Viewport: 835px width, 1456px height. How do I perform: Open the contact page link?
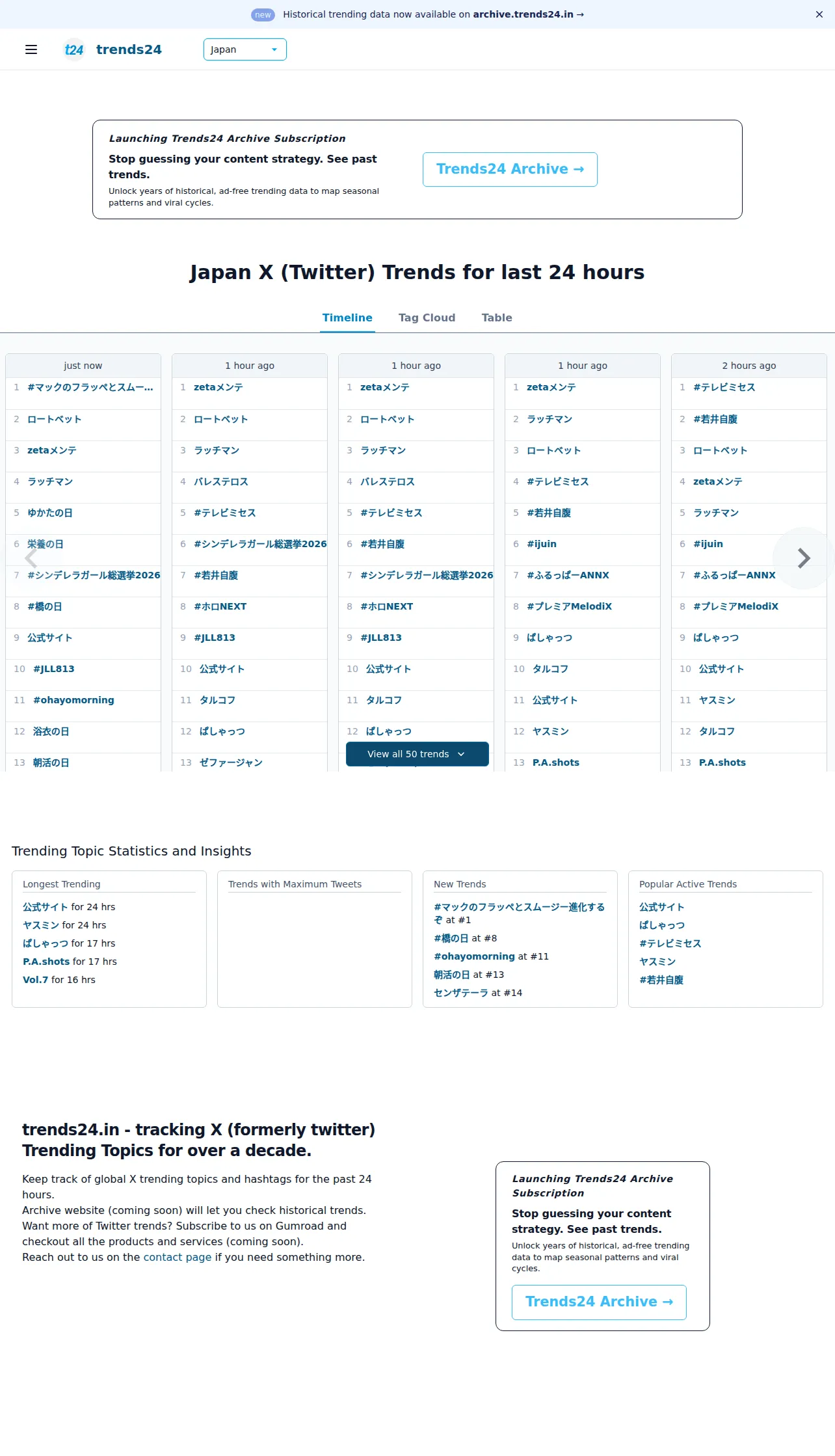178,1257
